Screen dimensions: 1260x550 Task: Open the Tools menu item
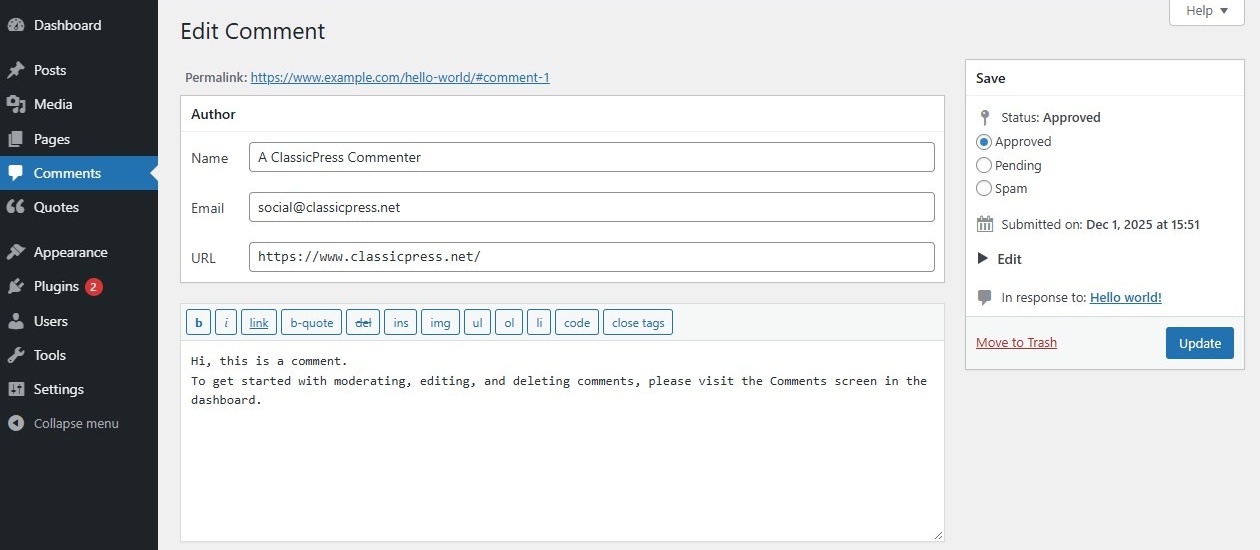[x=79, y=355]
